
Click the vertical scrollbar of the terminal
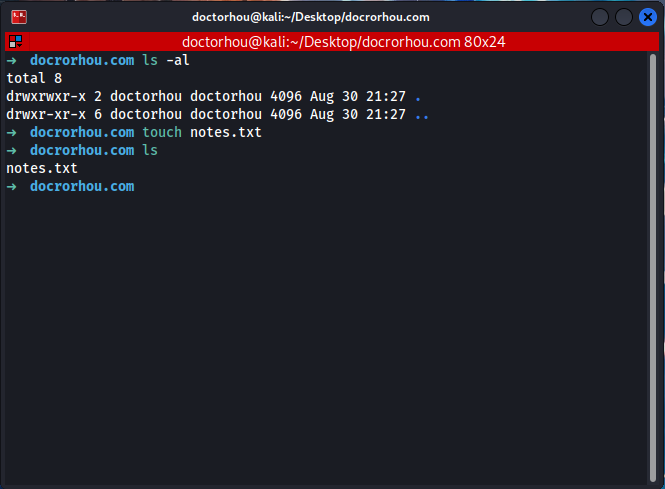[653, 268]
